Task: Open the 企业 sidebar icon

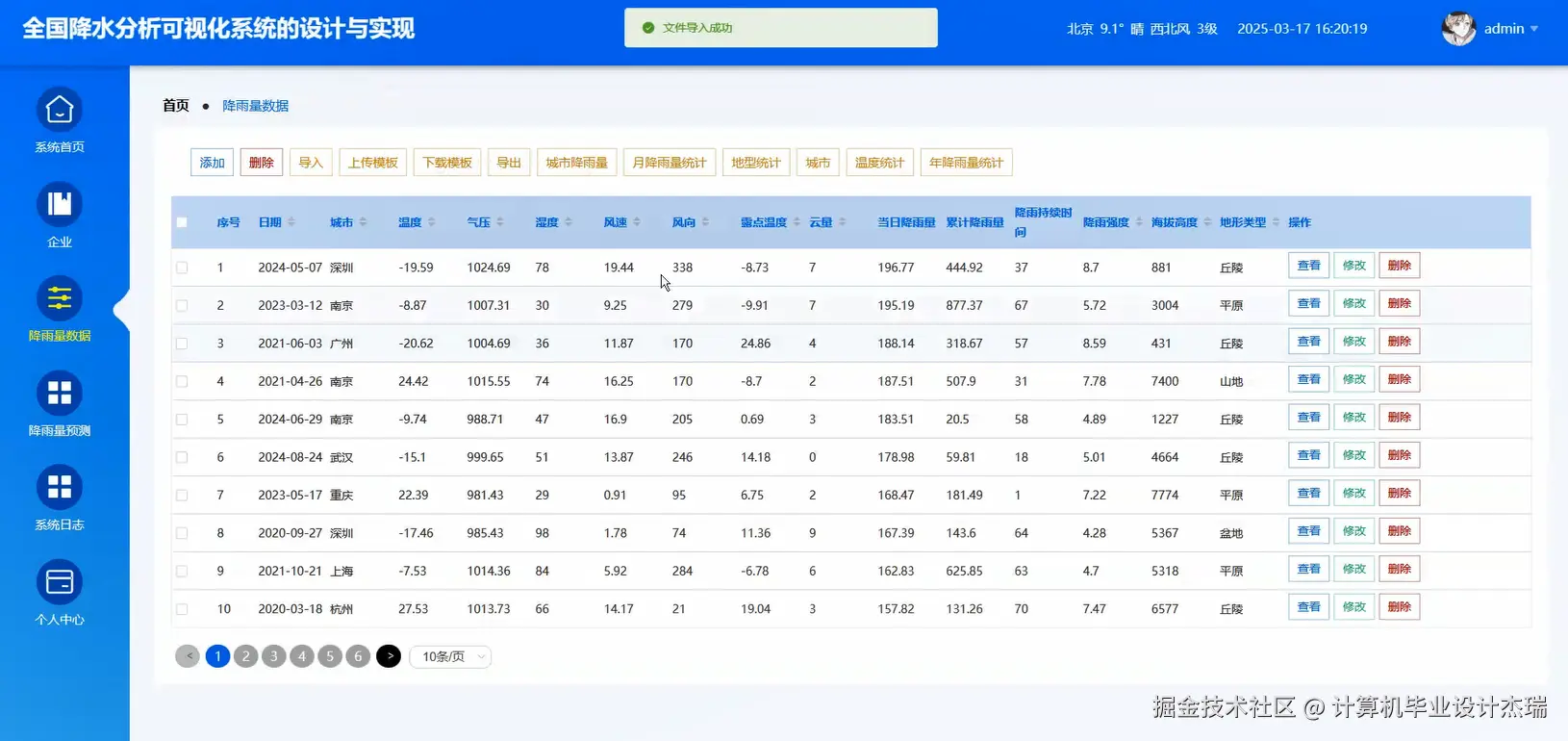Action: click(x=60, y=204)
